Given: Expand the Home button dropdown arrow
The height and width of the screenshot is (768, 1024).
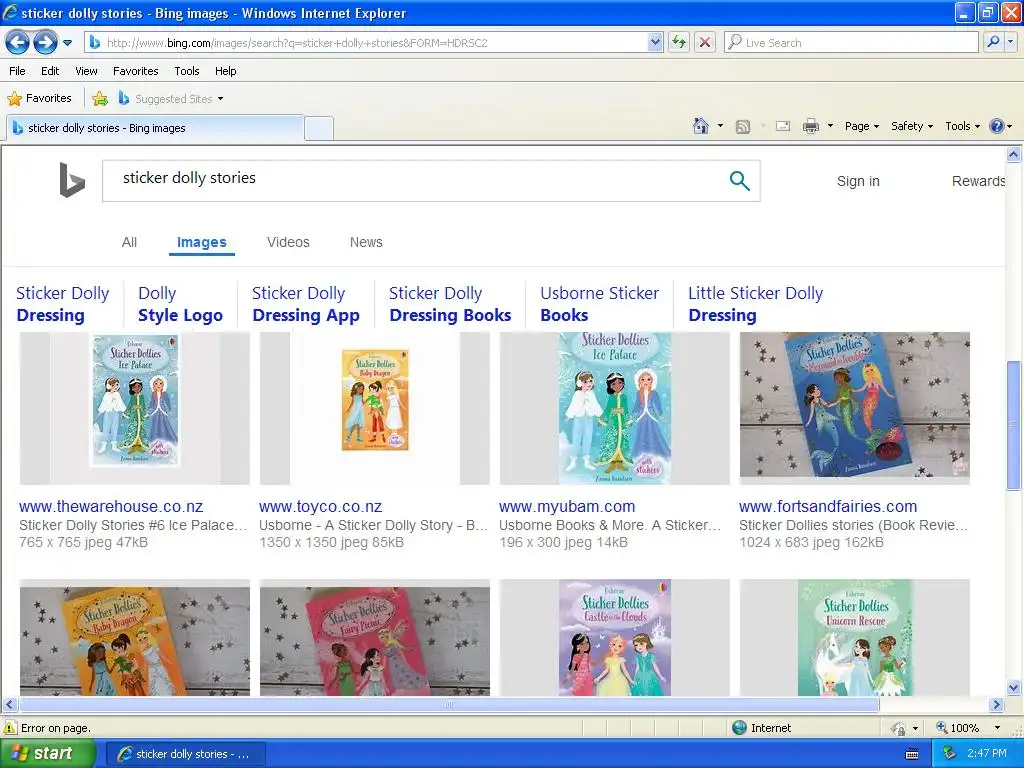Looking at the screenshot, I should coord(720,126).
